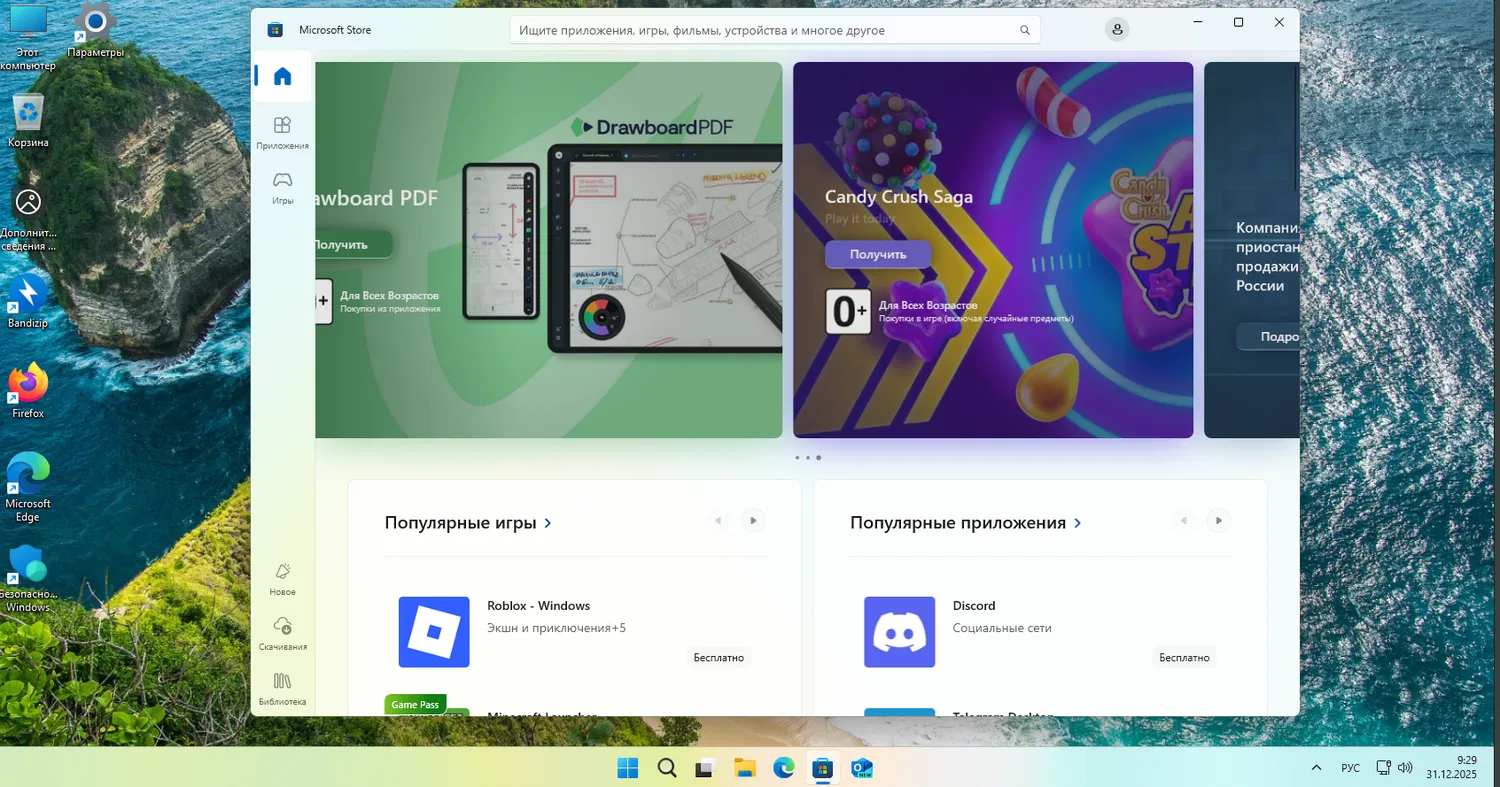Select the Bandizip desktop shortcut

point(28,301)
